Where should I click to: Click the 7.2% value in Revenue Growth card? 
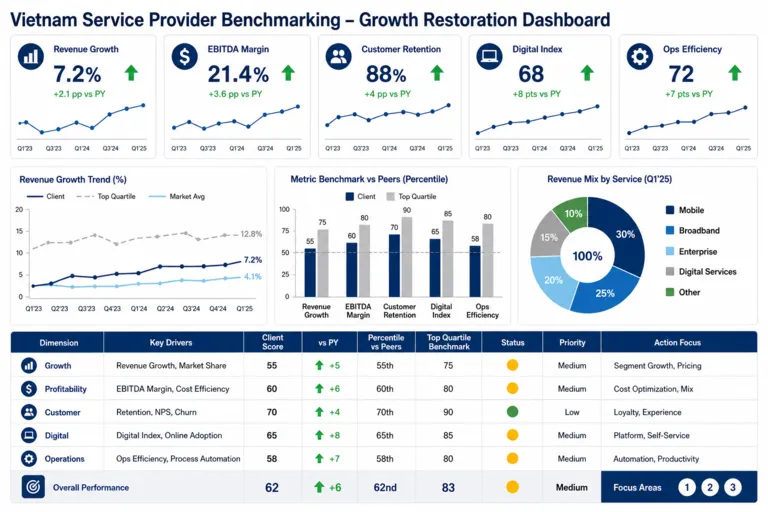77,74
